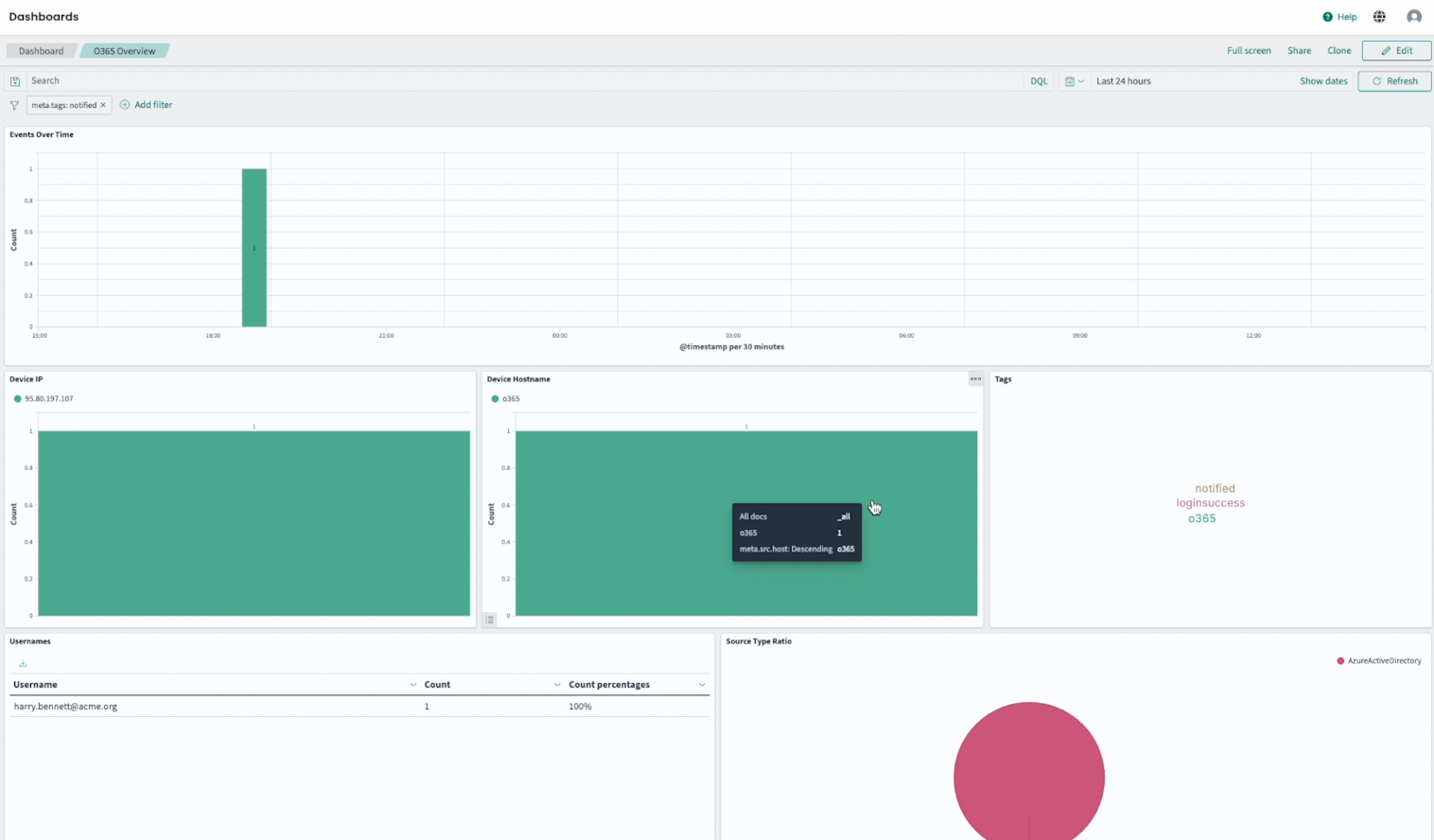This screenshot has width=1434, height=840.
Task: Click the notified tag in Tags cloud
Action: tap(1215, 489)
